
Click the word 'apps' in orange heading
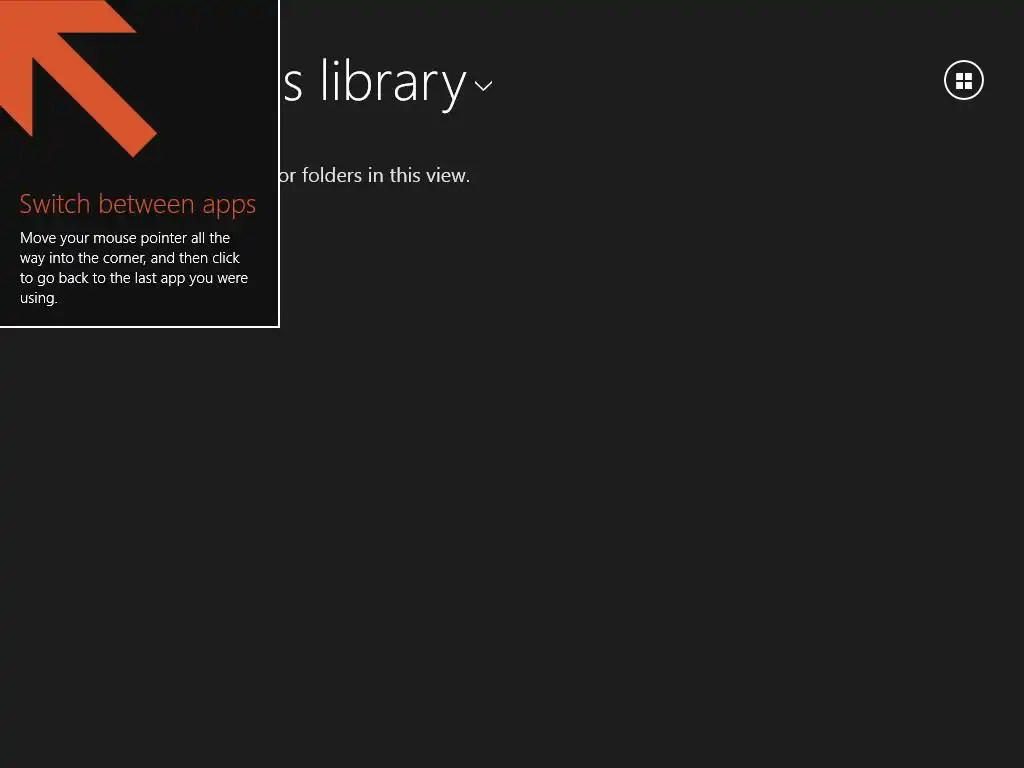[x=229, y=206]
